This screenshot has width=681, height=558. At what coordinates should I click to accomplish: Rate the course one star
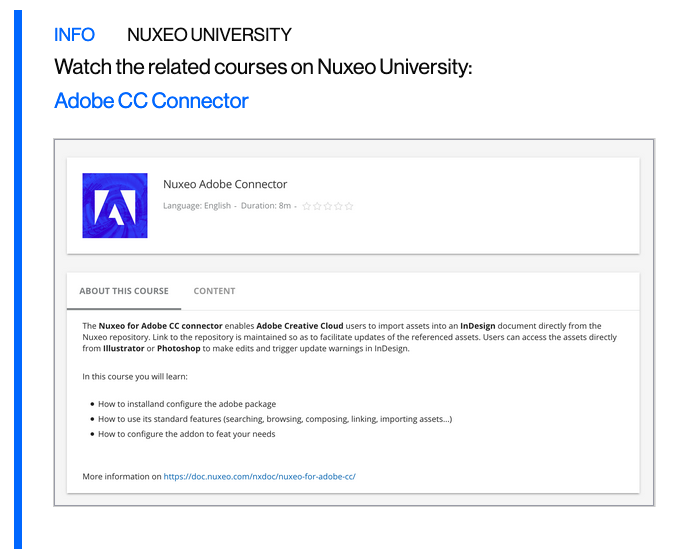(x=307, y=206)
